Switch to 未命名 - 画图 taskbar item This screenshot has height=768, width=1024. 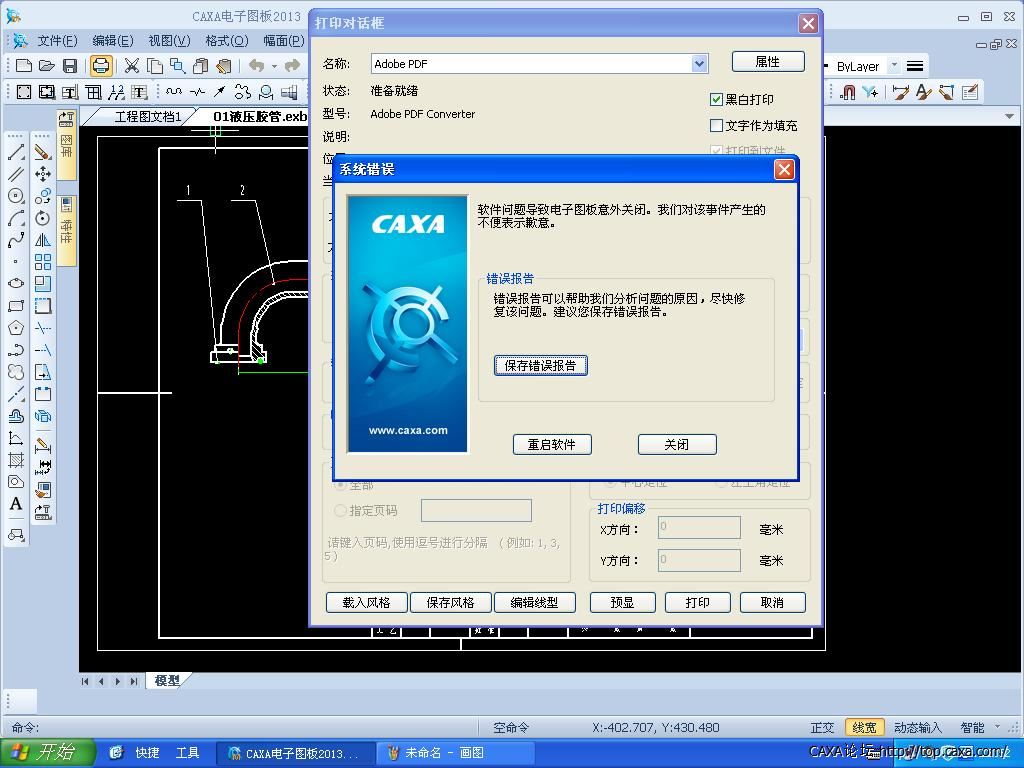[x=455, y=753]
